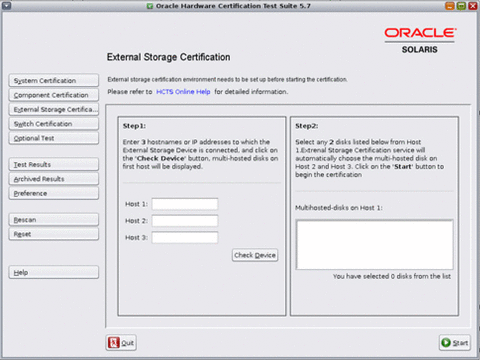Image resolution: width=480 pixels, height=360 pixels.
Task: Click the Rescan button
Action: pyautogui.click(x=54, y=220)
